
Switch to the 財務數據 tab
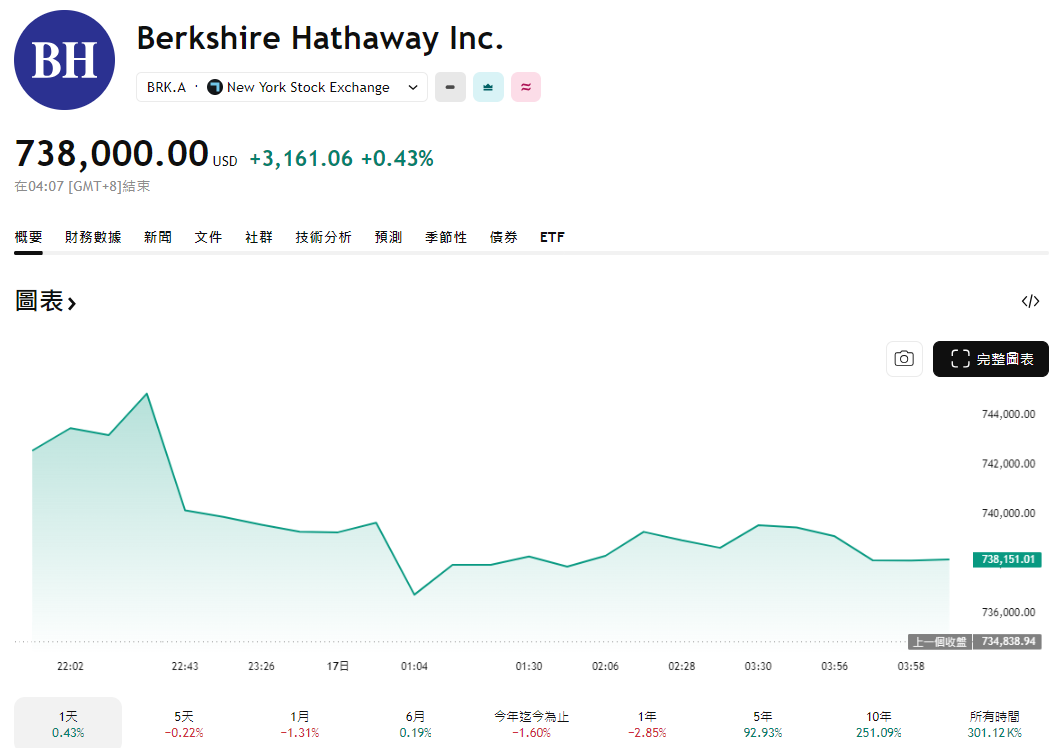click(x=93, y=237)
